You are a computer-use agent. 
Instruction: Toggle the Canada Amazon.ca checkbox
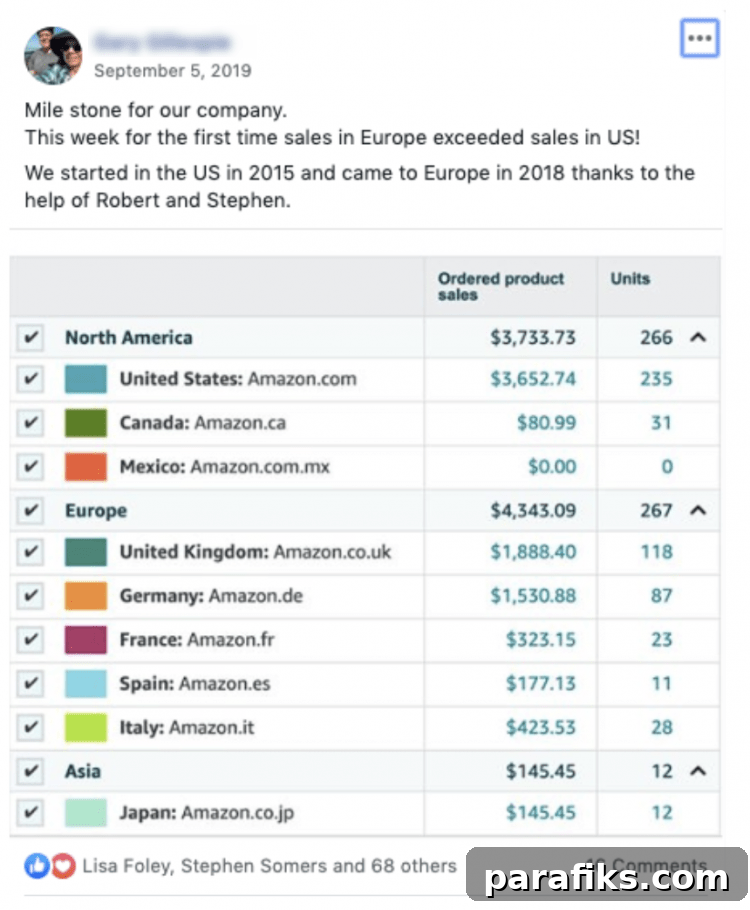tap(30, 422)
